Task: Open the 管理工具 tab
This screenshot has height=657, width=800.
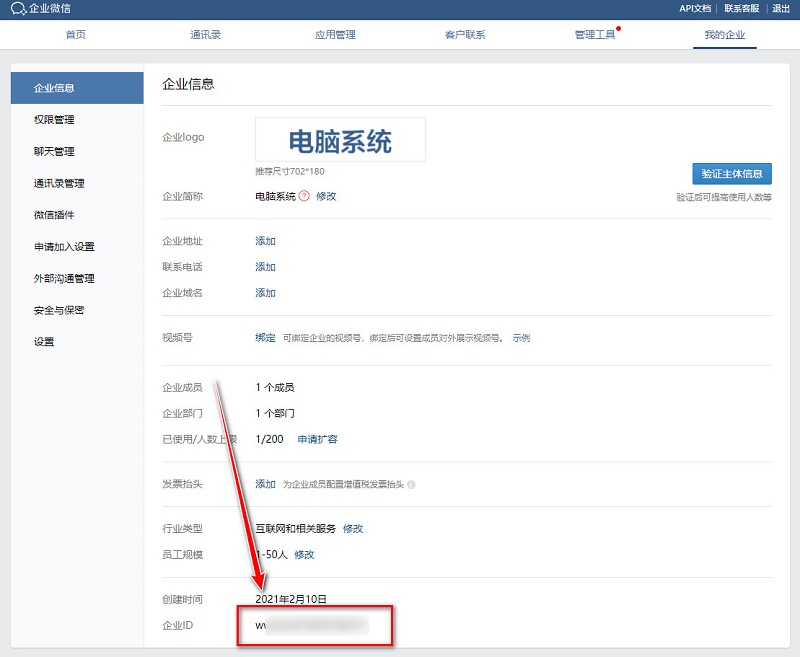Action: [595, 35]
